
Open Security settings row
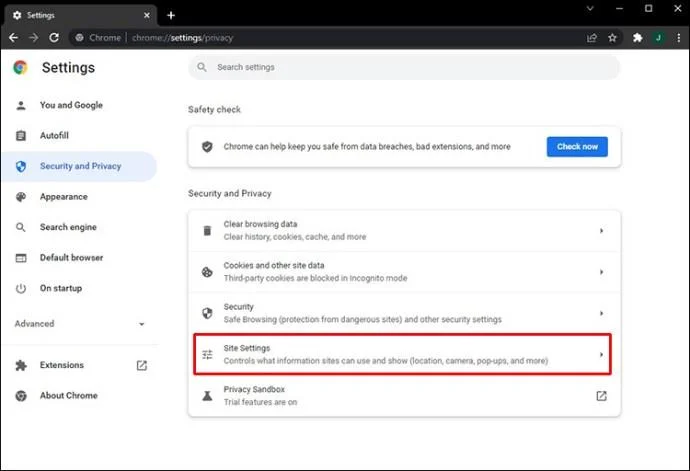click(x=404, y=313)
